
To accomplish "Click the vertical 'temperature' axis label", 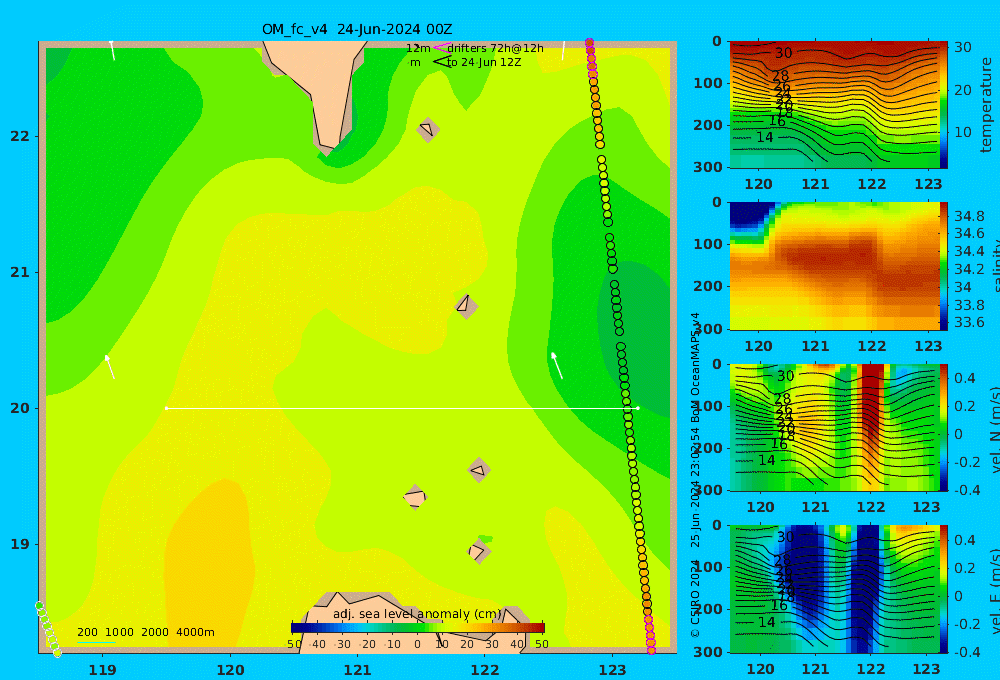I will [986, 105].
